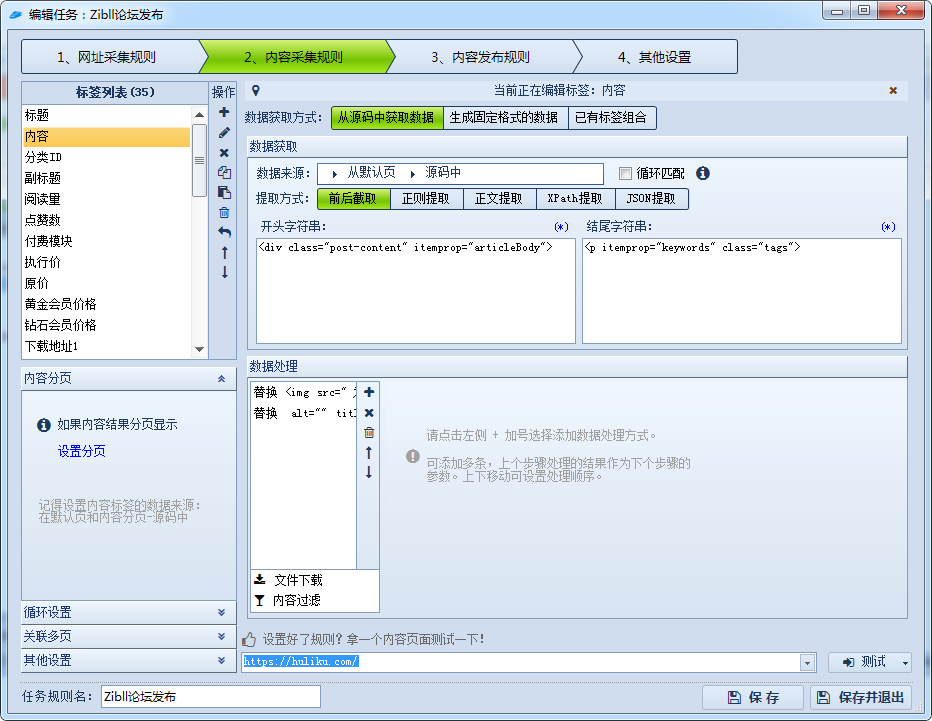The height and width of the screenshot is (721, 932).
Task: Add a data processing step with plus icon
Action: 369,392
